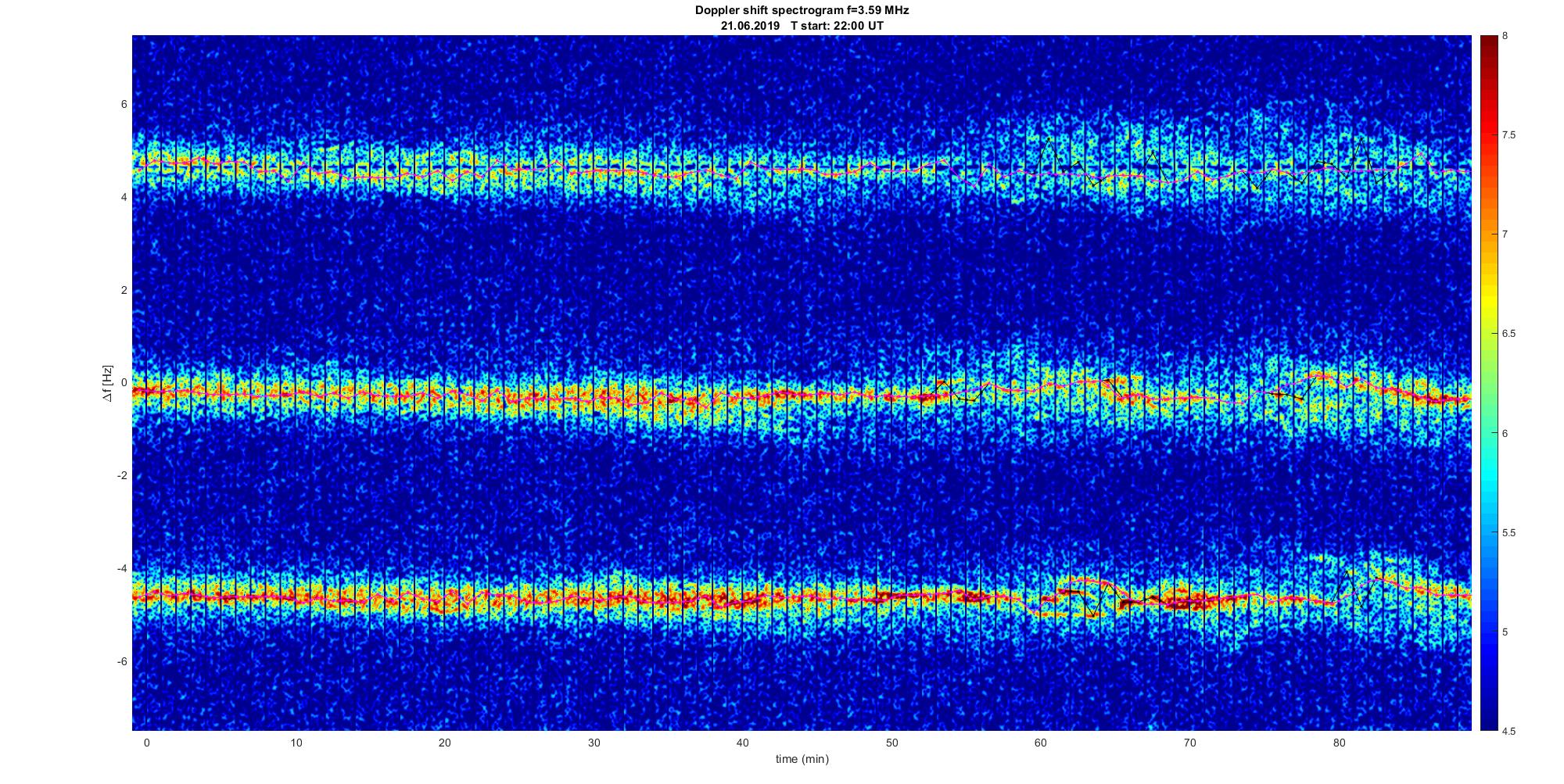This screenshot has height=784, width=1564.
Task: Click the colorbar tick label '4.5'
Action: [1508, 732]
